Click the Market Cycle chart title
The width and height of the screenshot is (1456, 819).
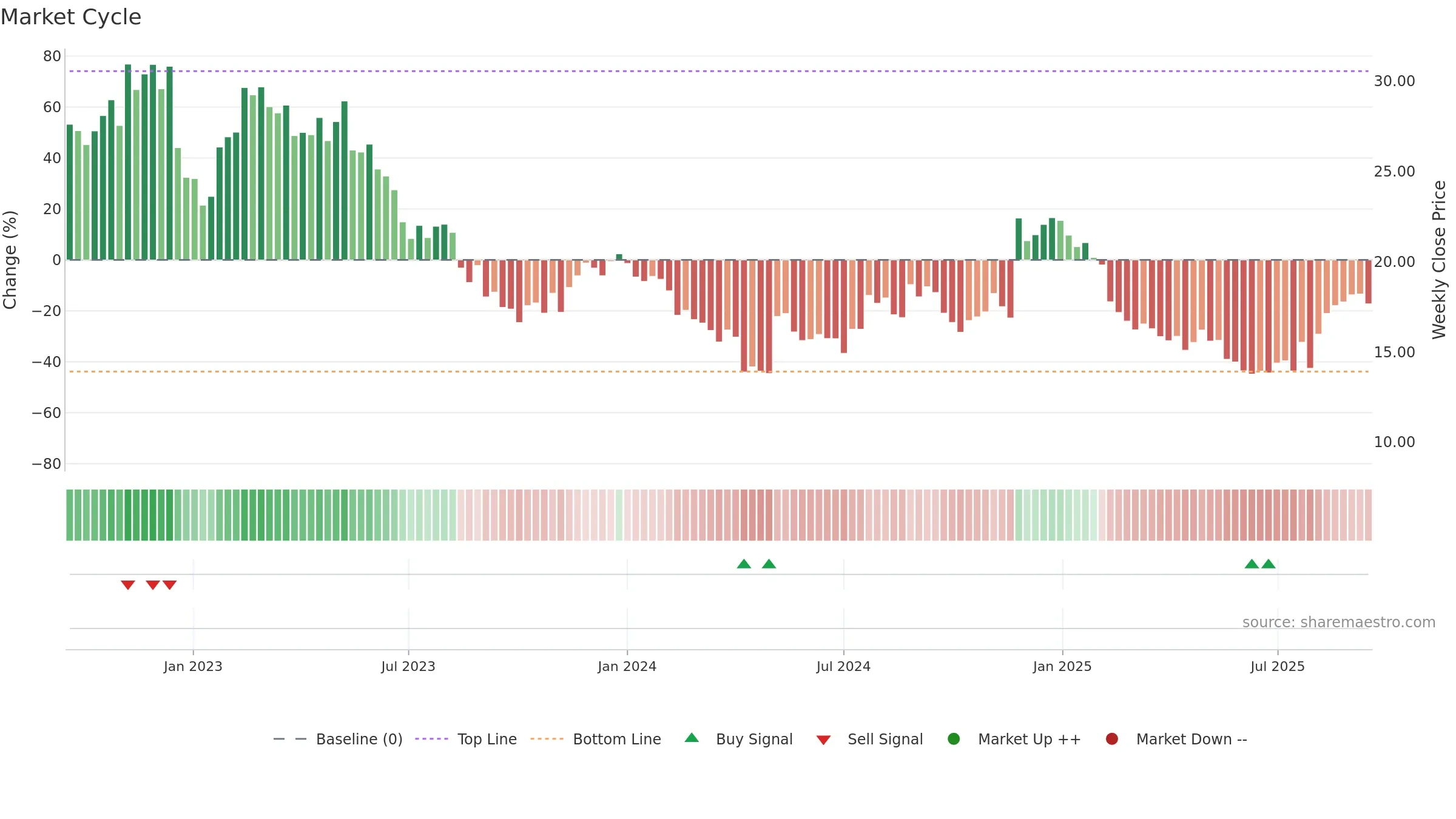(71, 17)
